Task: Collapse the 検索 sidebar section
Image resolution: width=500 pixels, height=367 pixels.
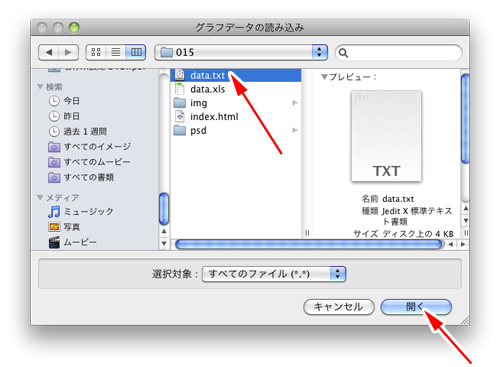Action: tap(40, 87)
